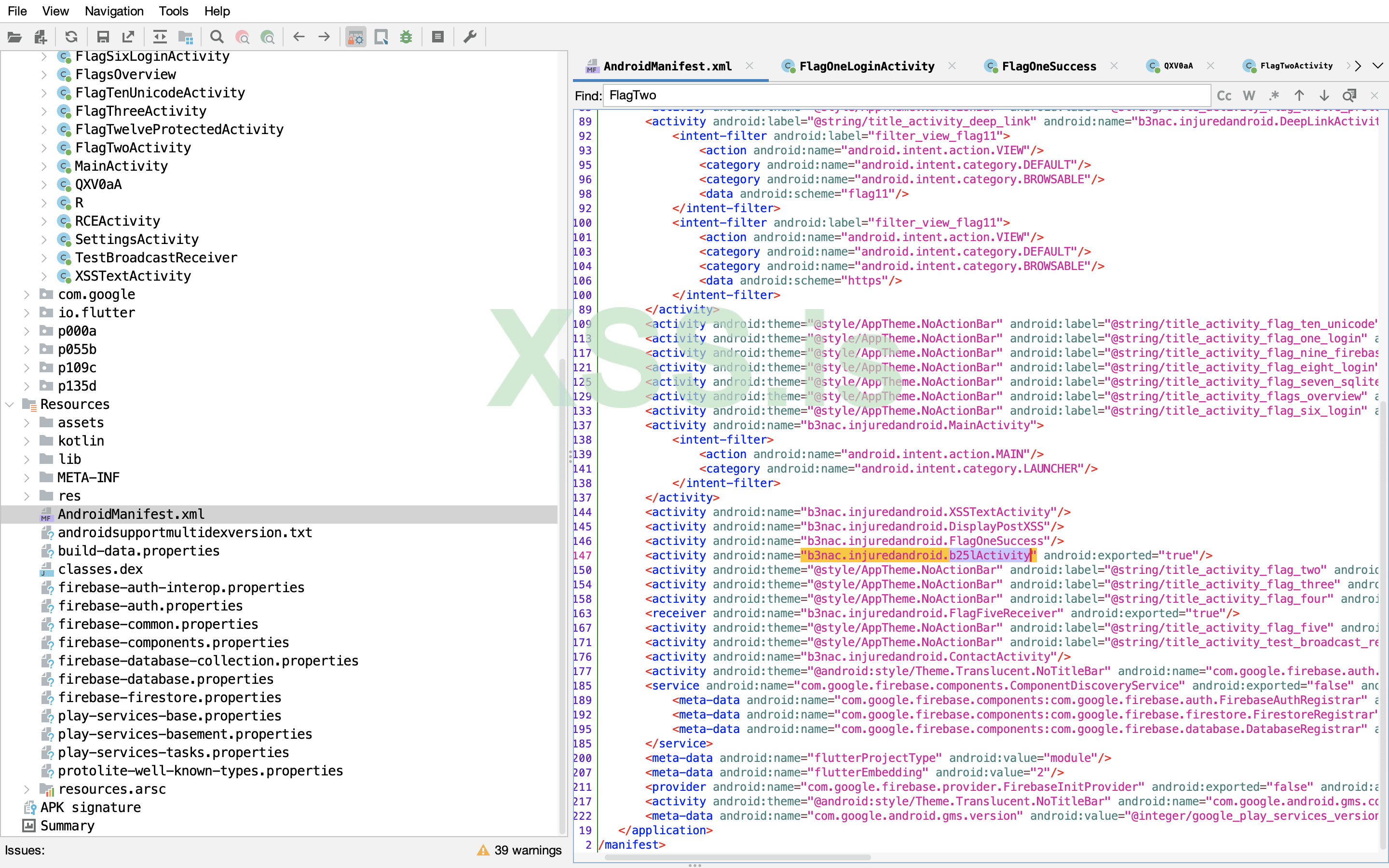Click the Open file folder icon
Image resolution: width=1389 pixels, height=868 pixels.
[x=14, y=37]
